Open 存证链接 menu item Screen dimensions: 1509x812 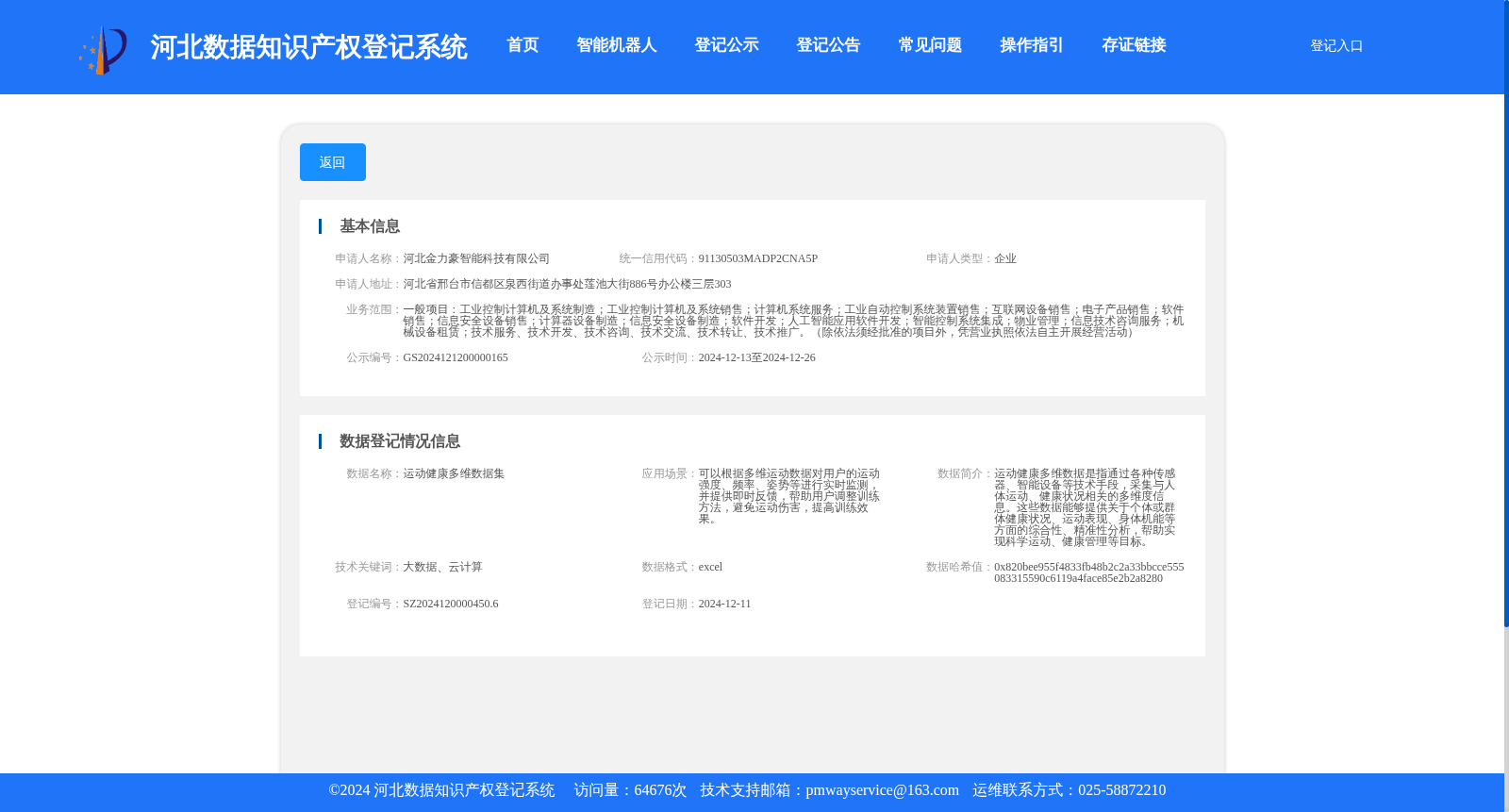(1134, 45)
